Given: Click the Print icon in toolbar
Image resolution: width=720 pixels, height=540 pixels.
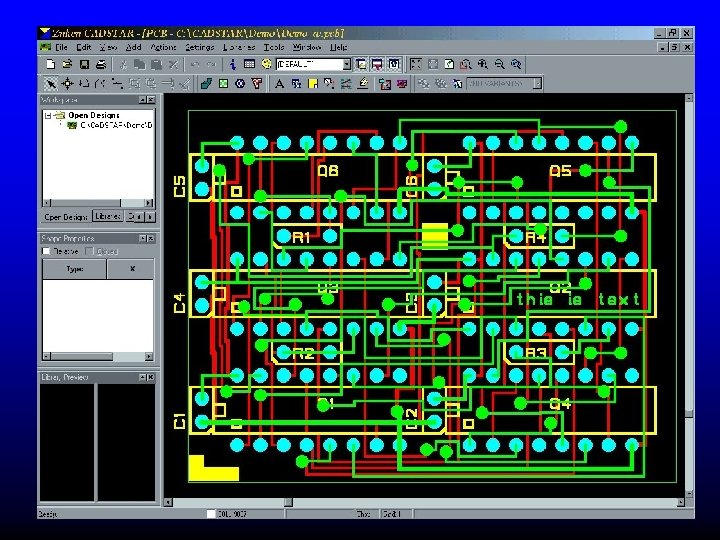Looking at the screenshot, I should [x=101, y=64].
